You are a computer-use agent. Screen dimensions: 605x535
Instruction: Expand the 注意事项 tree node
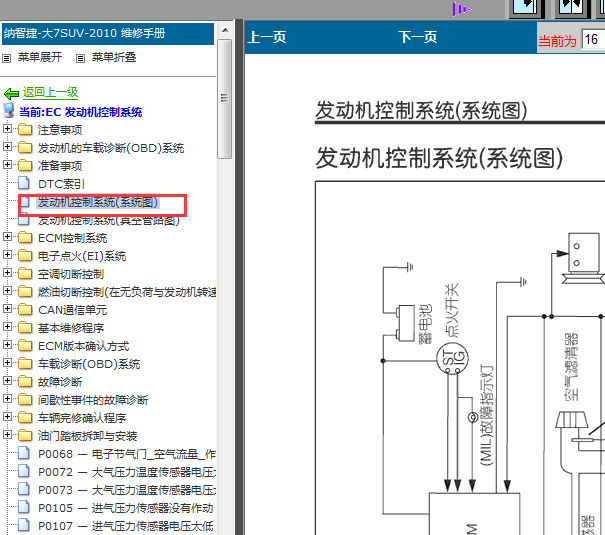point(7,128)
